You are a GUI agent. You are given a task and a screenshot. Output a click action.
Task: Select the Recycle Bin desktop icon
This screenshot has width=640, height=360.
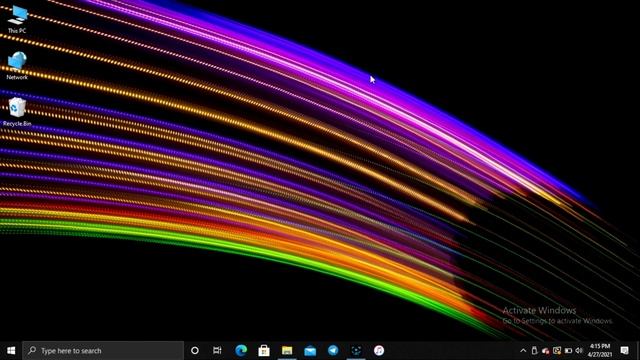pos(17,112)
